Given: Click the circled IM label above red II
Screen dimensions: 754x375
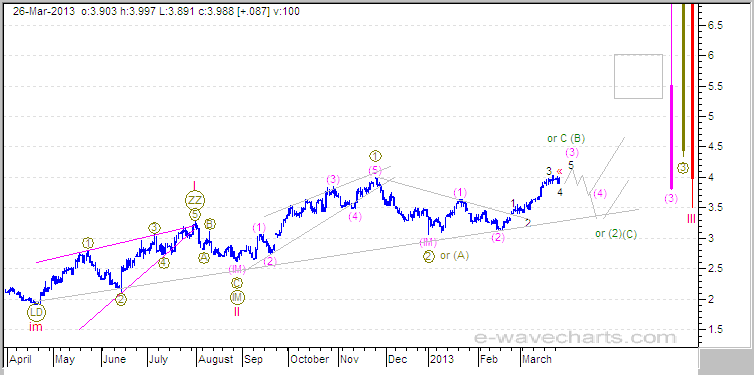Looking at the screenshot, I should pyautogui.click(x=237, y=298).
